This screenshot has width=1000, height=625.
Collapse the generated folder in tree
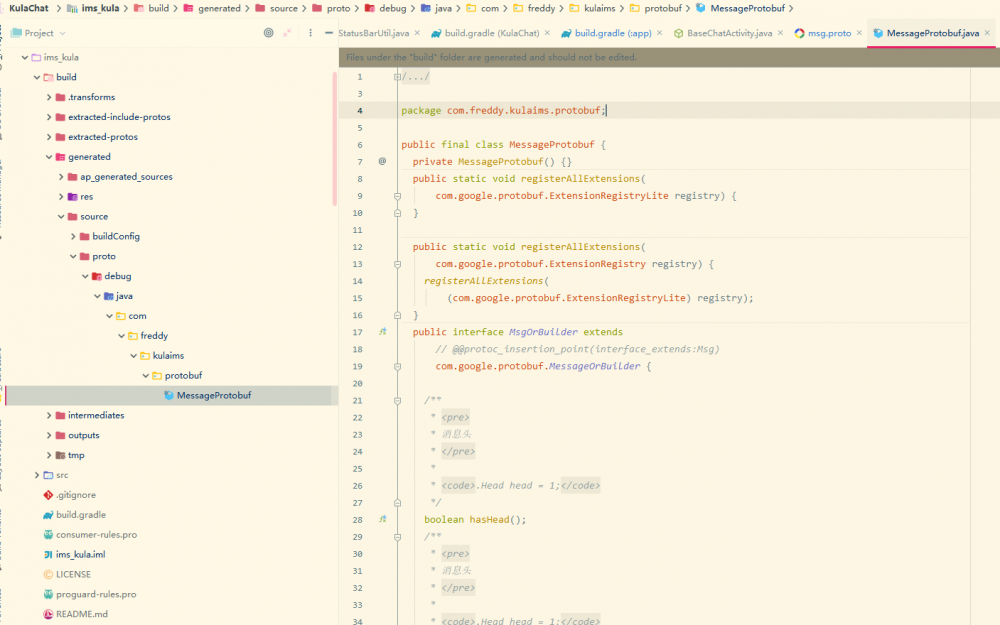[x=49, y=157]
